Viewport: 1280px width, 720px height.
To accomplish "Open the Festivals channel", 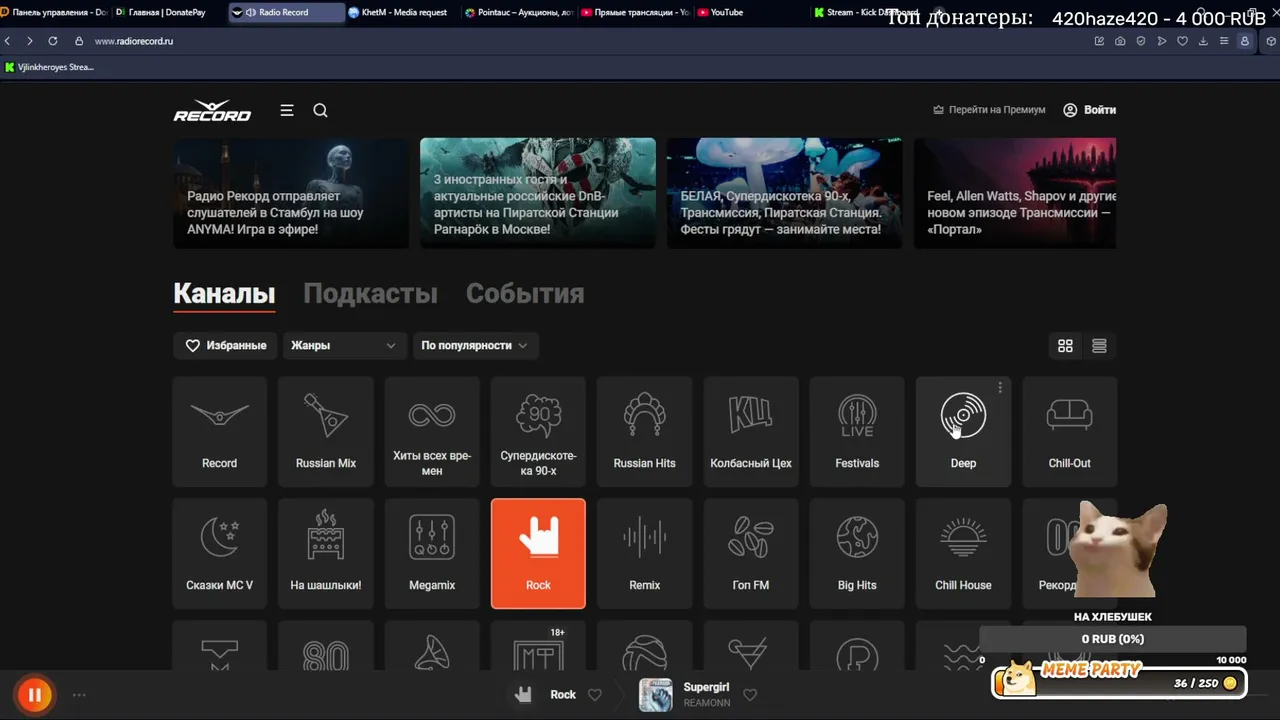I will point(857,432).
